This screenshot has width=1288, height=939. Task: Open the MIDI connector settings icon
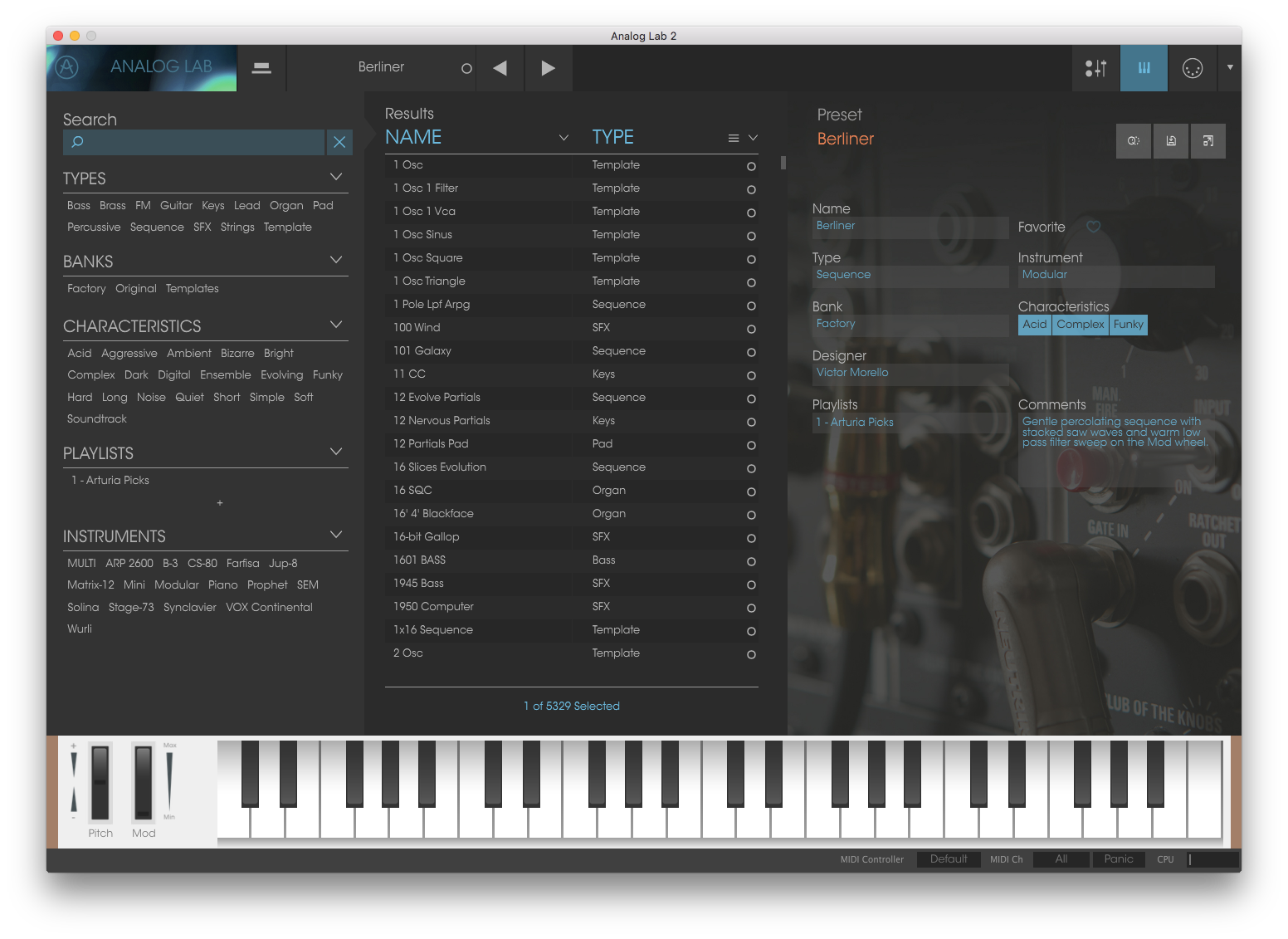1193,68
